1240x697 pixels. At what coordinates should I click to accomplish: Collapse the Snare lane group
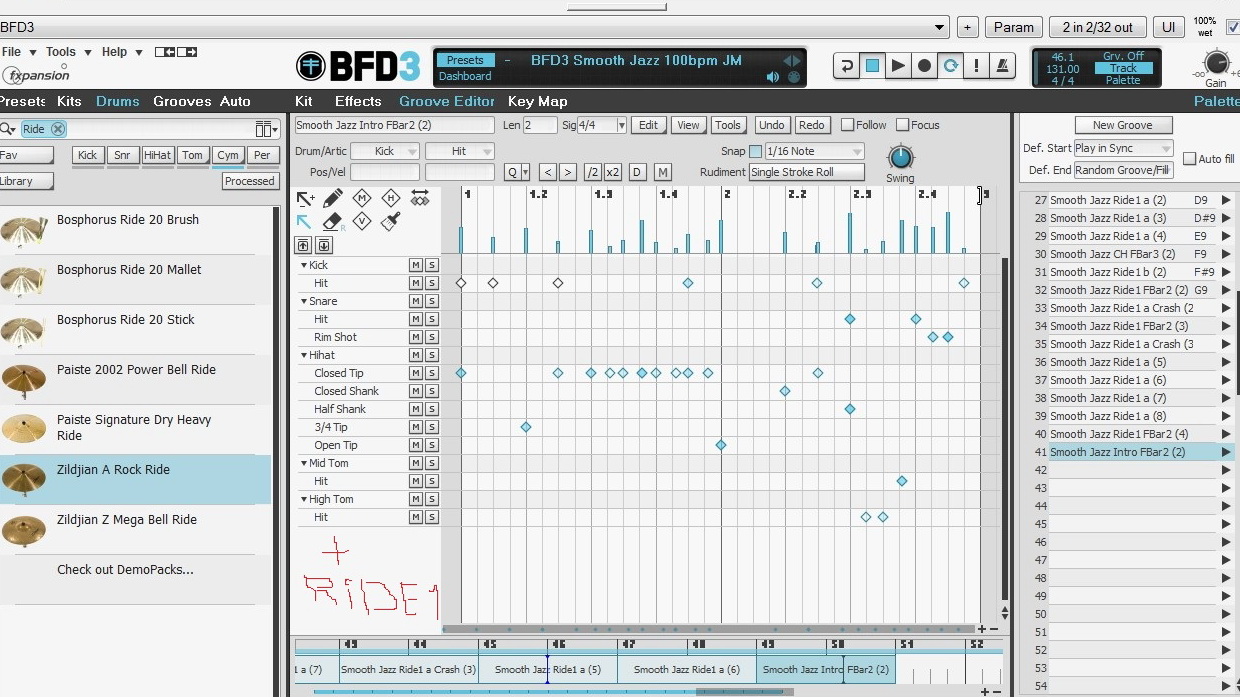tap(304, 301)
